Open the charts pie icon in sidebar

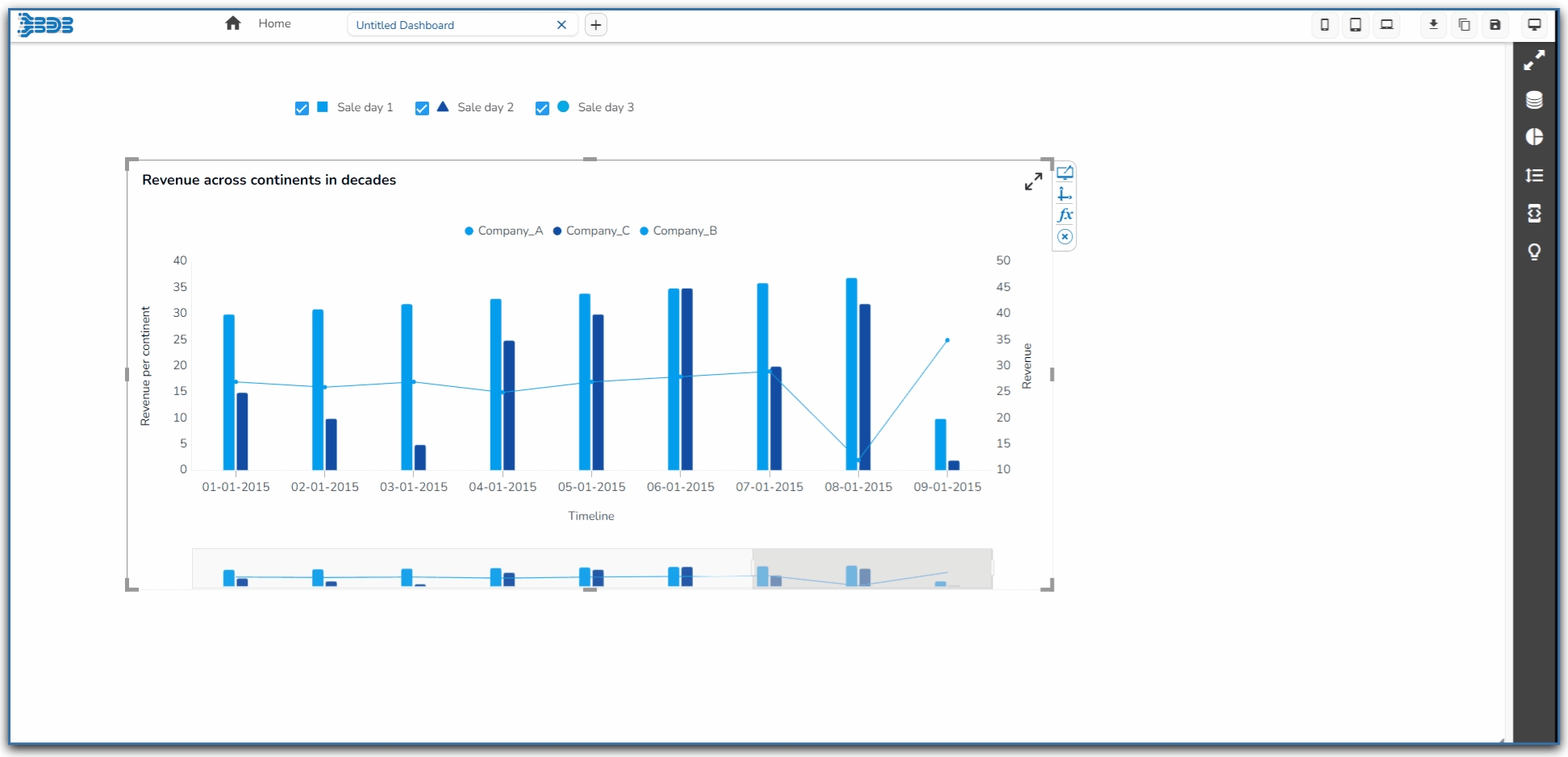pos(1534,137)
